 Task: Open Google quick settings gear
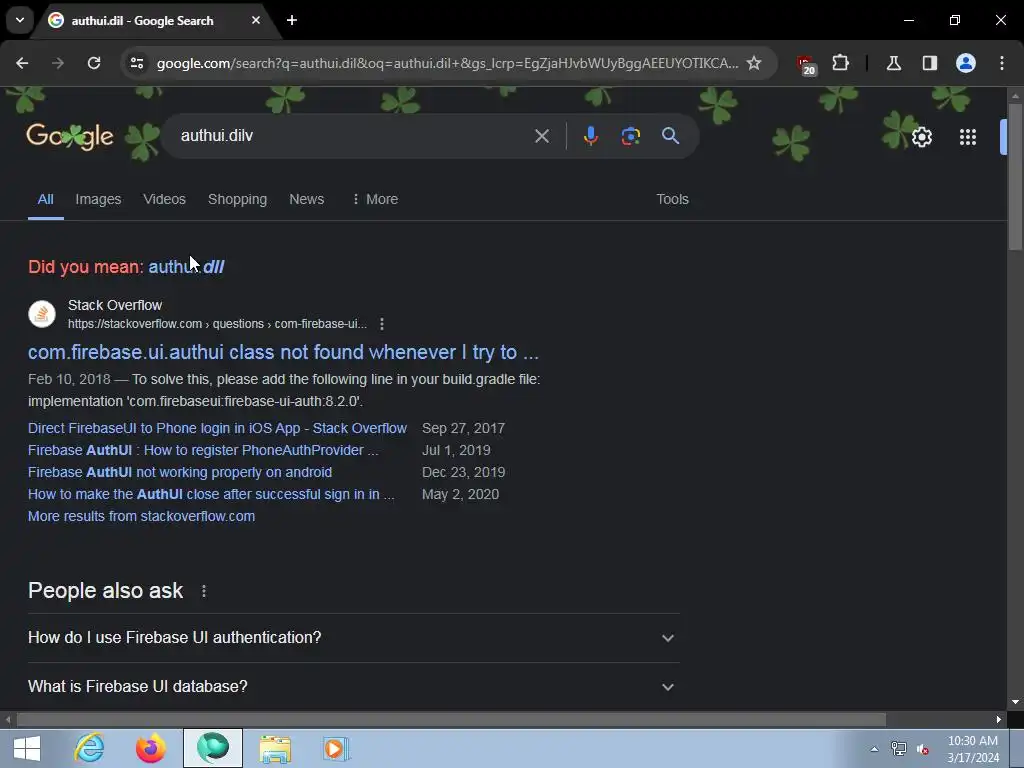(x=921, y=137)
